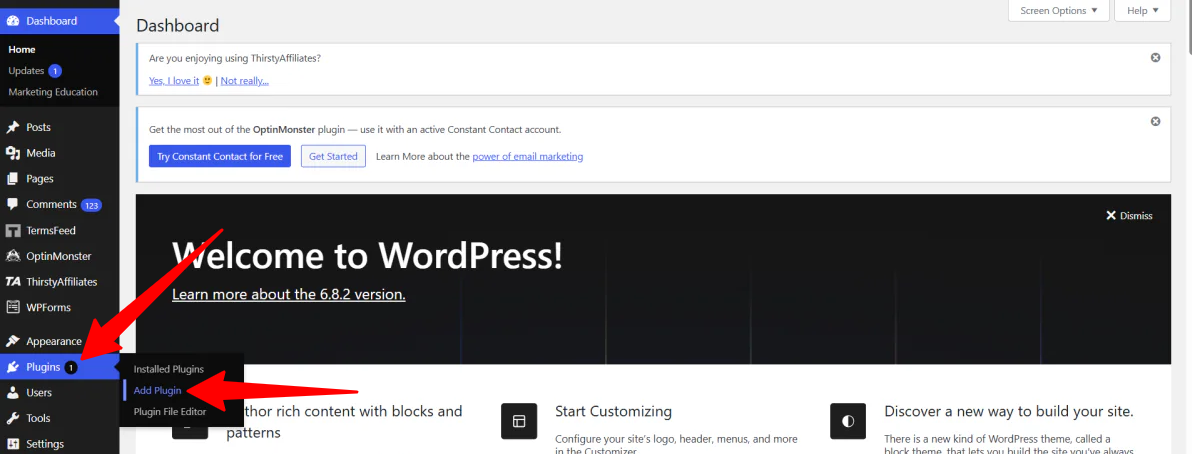Screen dimensions: 1192x454
Task: Click the Settings icon in sidebar
Action: (x=13, y=444)
